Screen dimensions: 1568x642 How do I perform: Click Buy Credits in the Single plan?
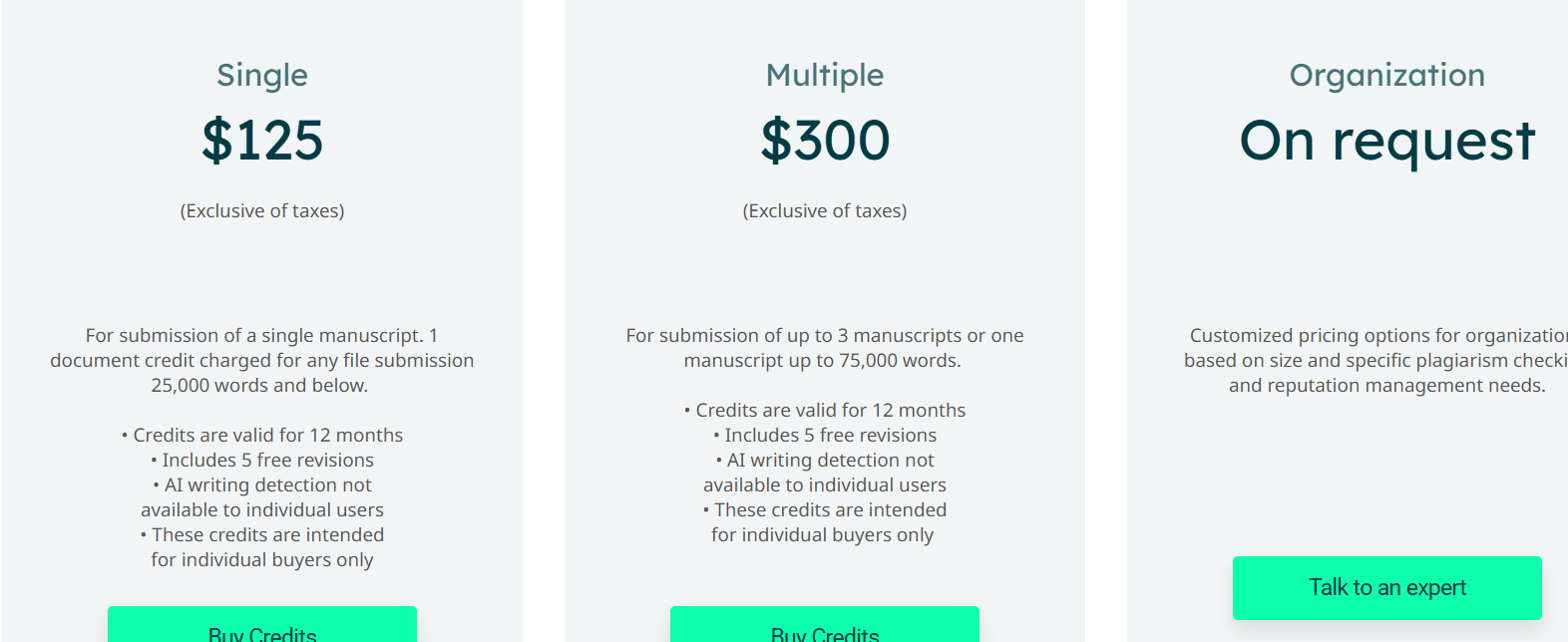[x=262, y=629]
